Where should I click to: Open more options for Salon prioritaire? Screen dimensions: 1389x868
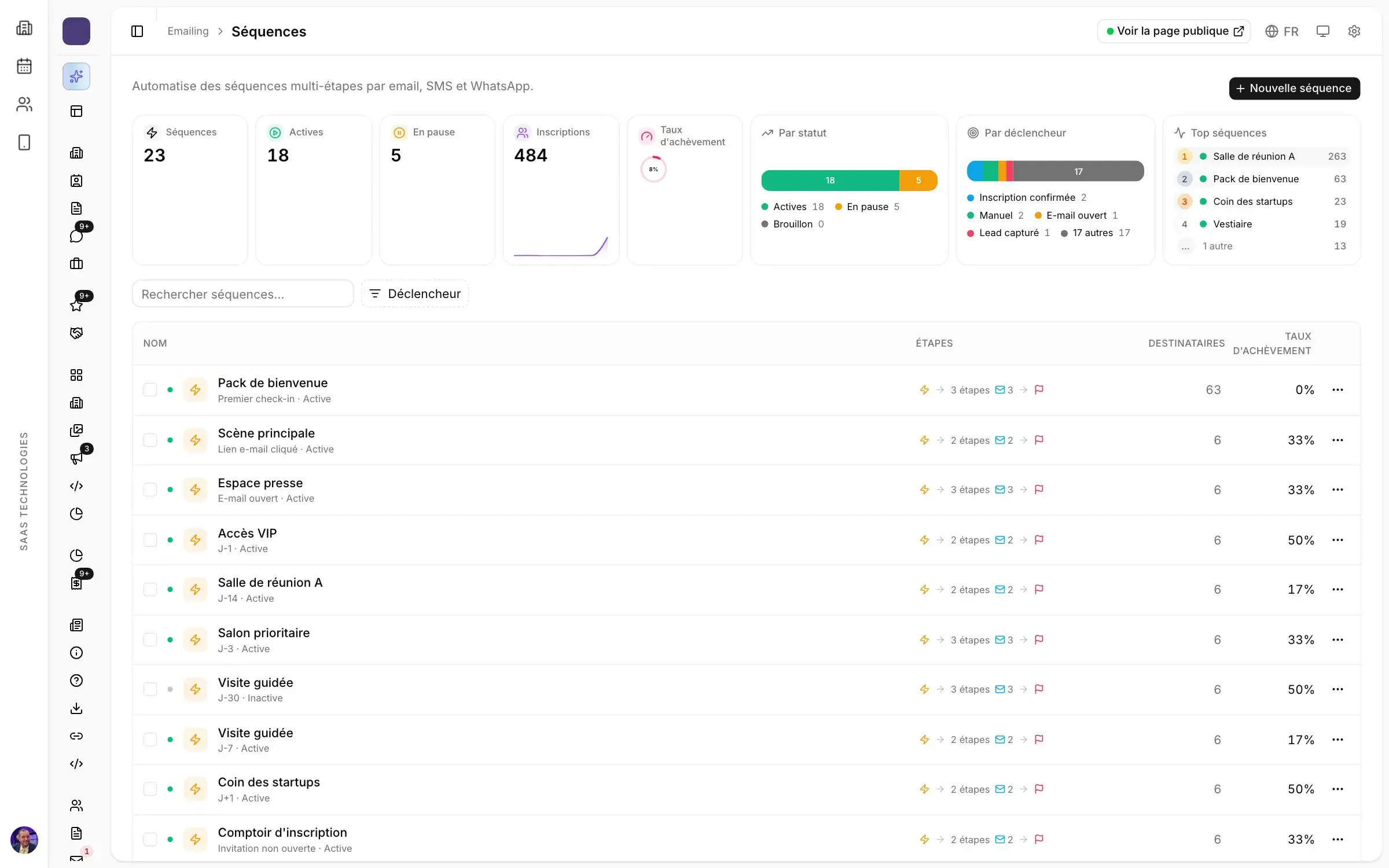[x=1337, y=640]
